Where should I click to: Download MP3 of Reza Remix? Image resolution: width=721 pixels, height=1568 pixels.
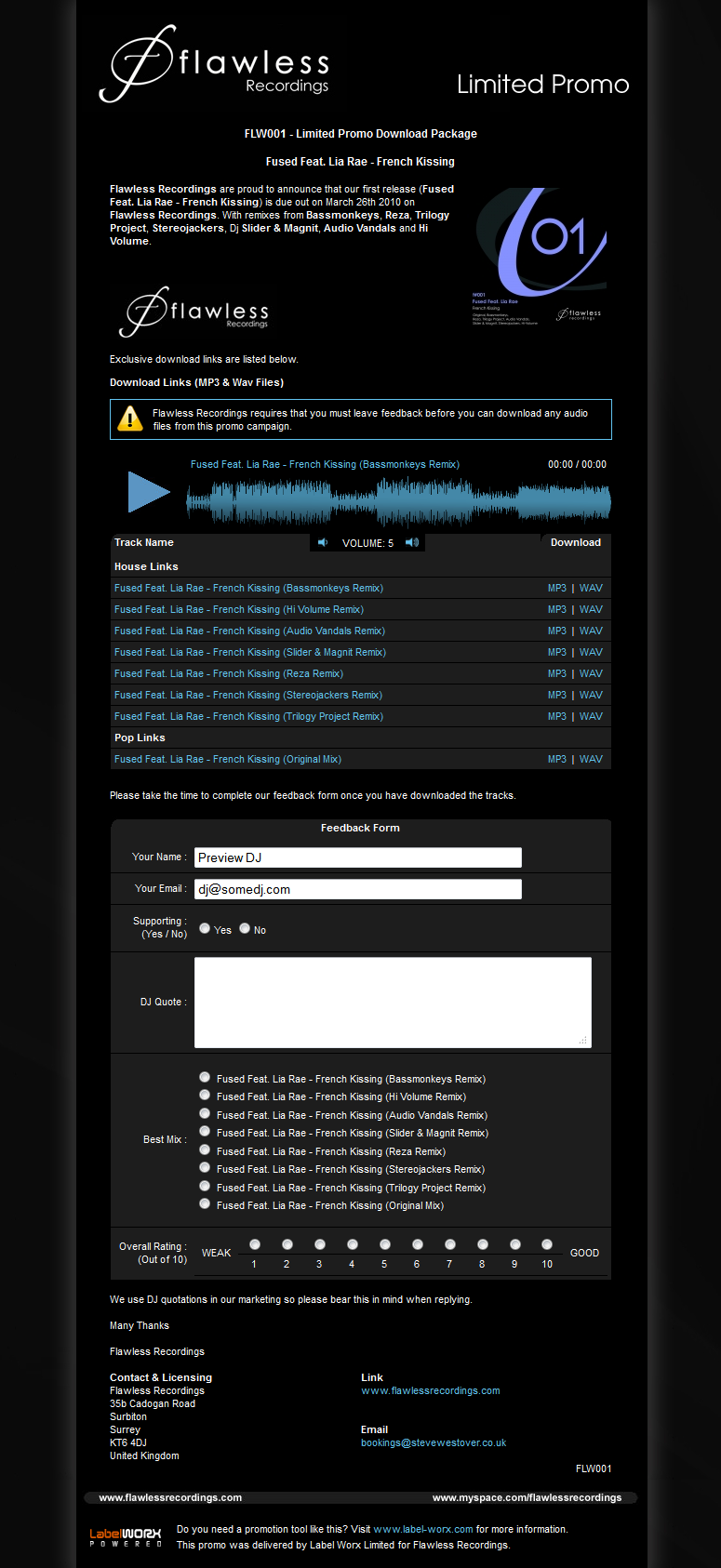pos(557,673)
